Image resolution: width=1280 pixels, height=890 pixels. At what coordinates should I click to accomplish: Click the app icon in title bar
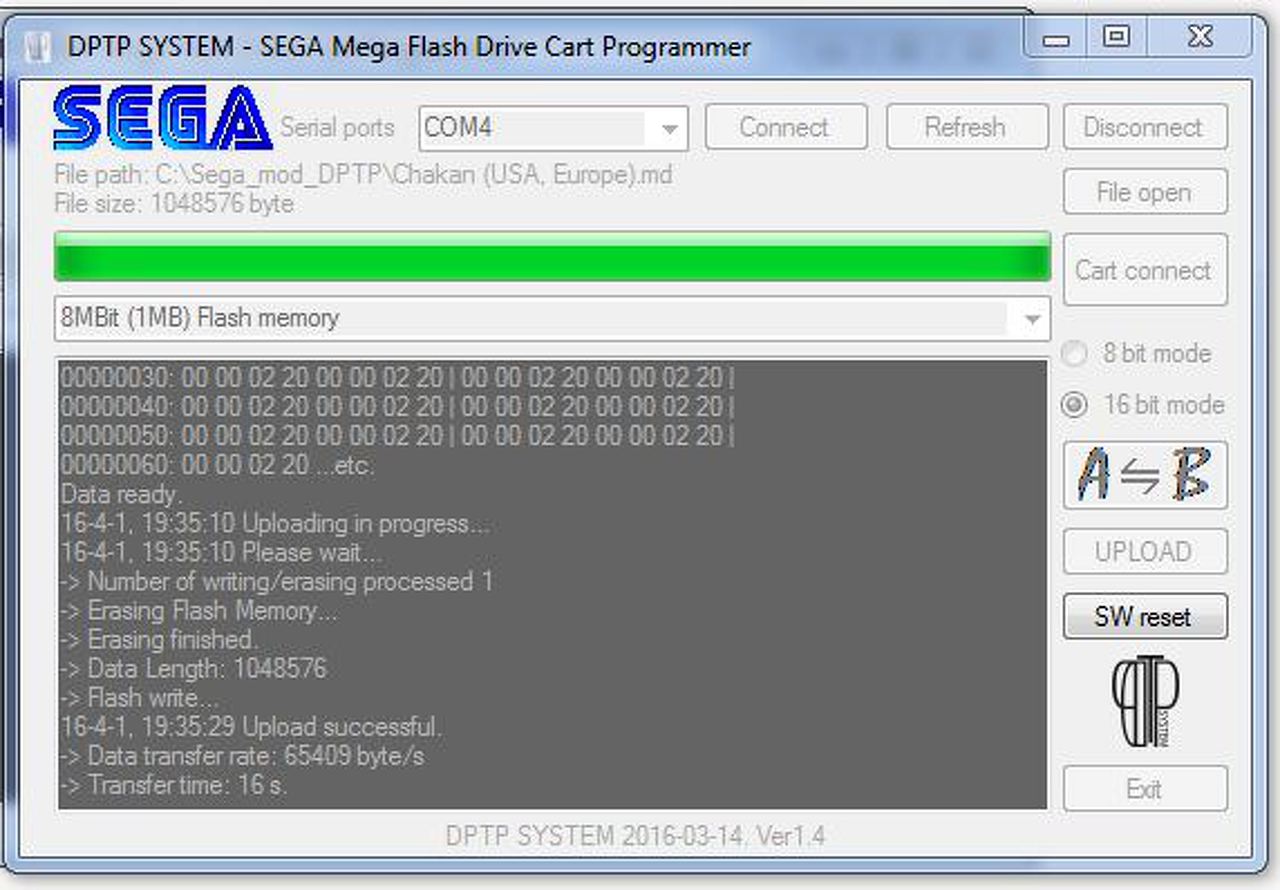38,47
